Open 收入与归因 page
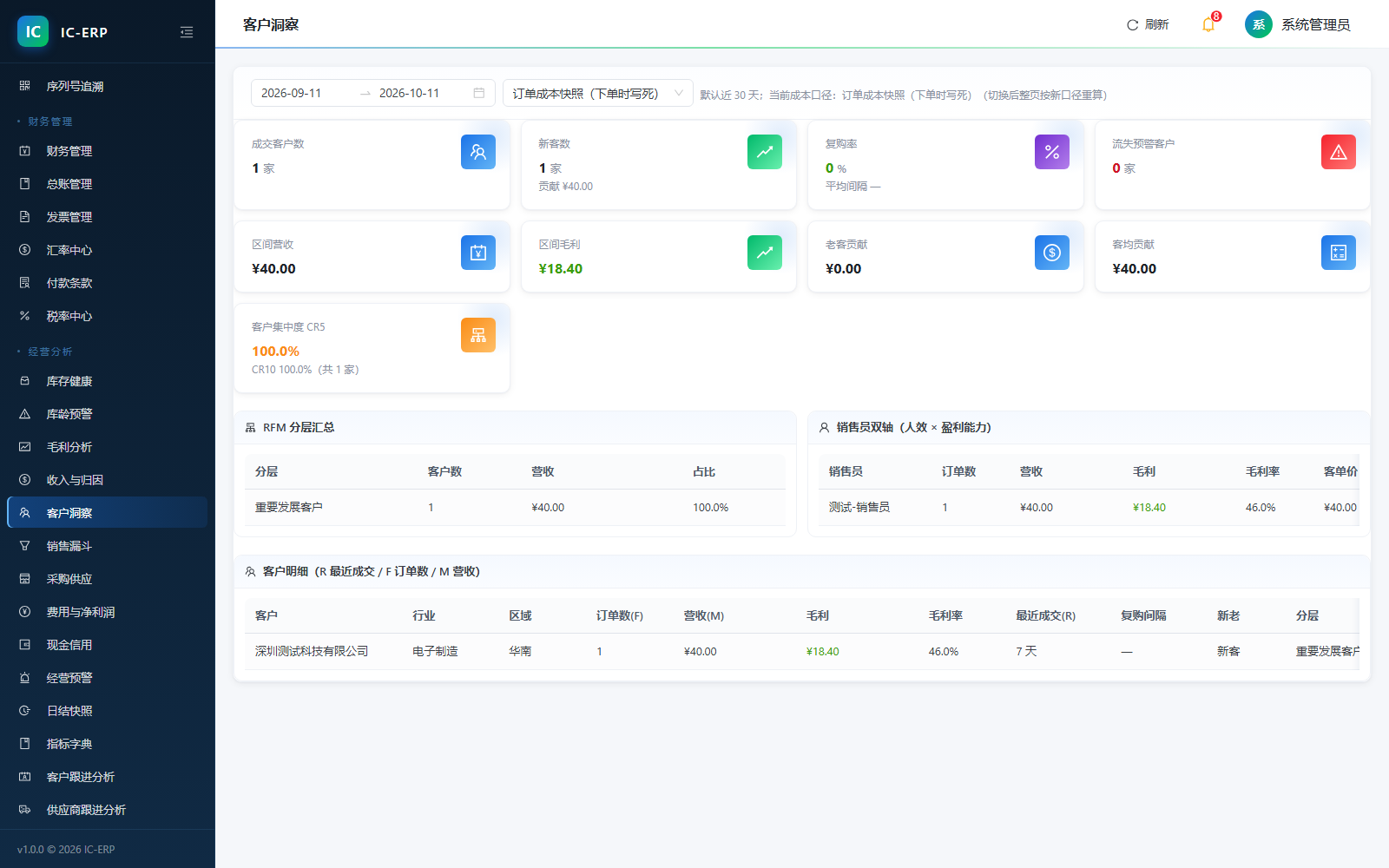Viewport: 1389px width, 868px height. tap(108, 480)
